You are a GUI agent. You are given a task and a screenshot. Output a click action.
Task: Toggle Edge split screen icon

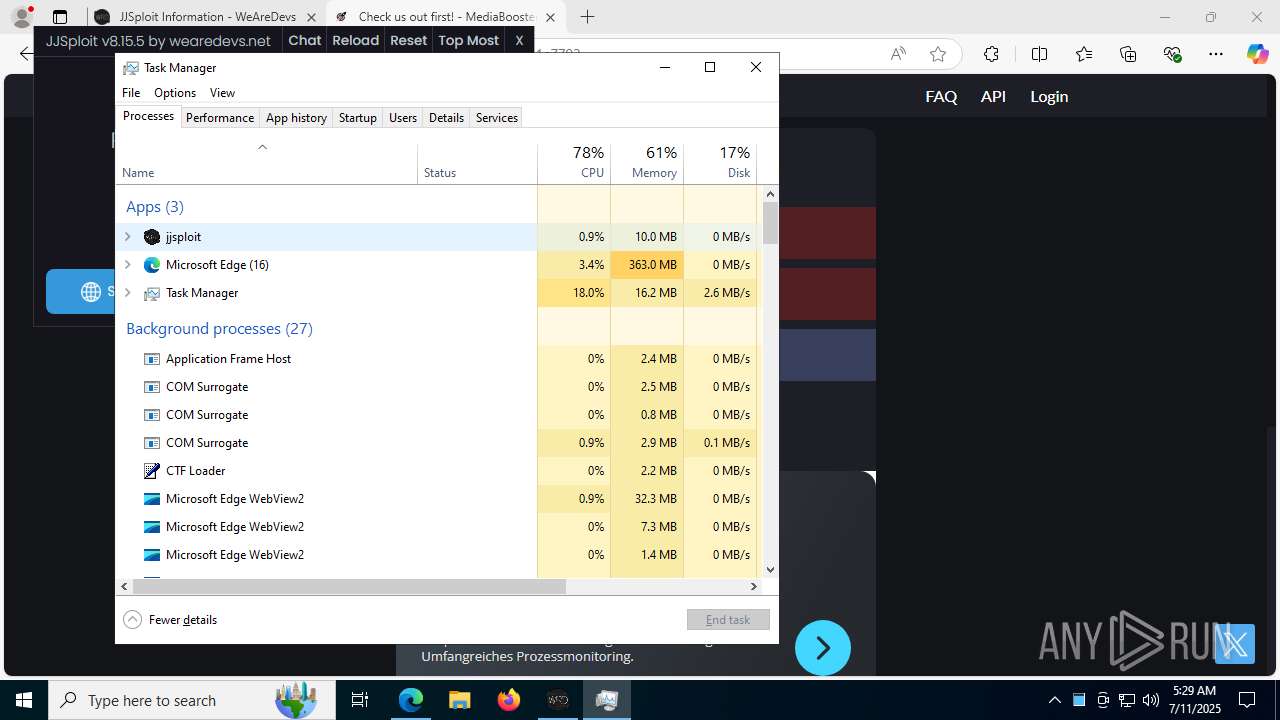(x=1039, y=54)
